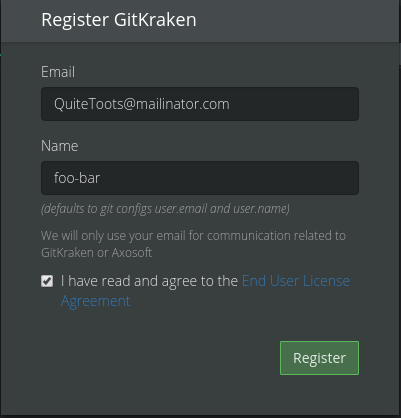Click the green Register button

tap(319, 358)
